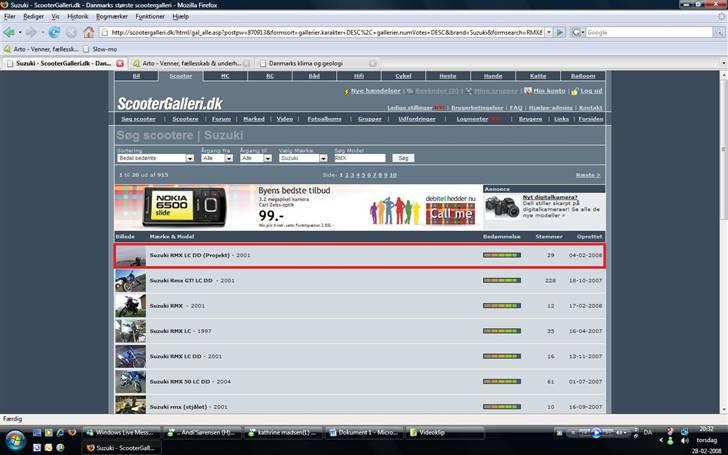This screenshot has height=455, width=728.
Task: Go to the Næste results page link
Action: click(x=588, y=174)
